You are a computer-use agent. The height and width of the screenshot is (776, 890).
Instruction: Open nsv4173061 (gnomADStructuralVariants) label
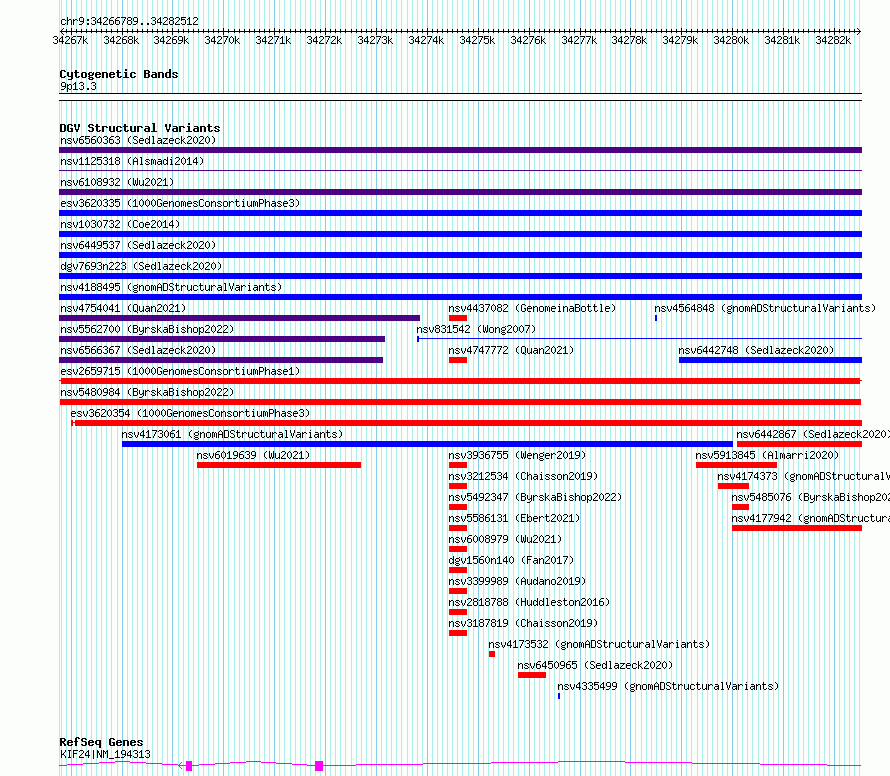pyautogui.click(x=232, y=434)
